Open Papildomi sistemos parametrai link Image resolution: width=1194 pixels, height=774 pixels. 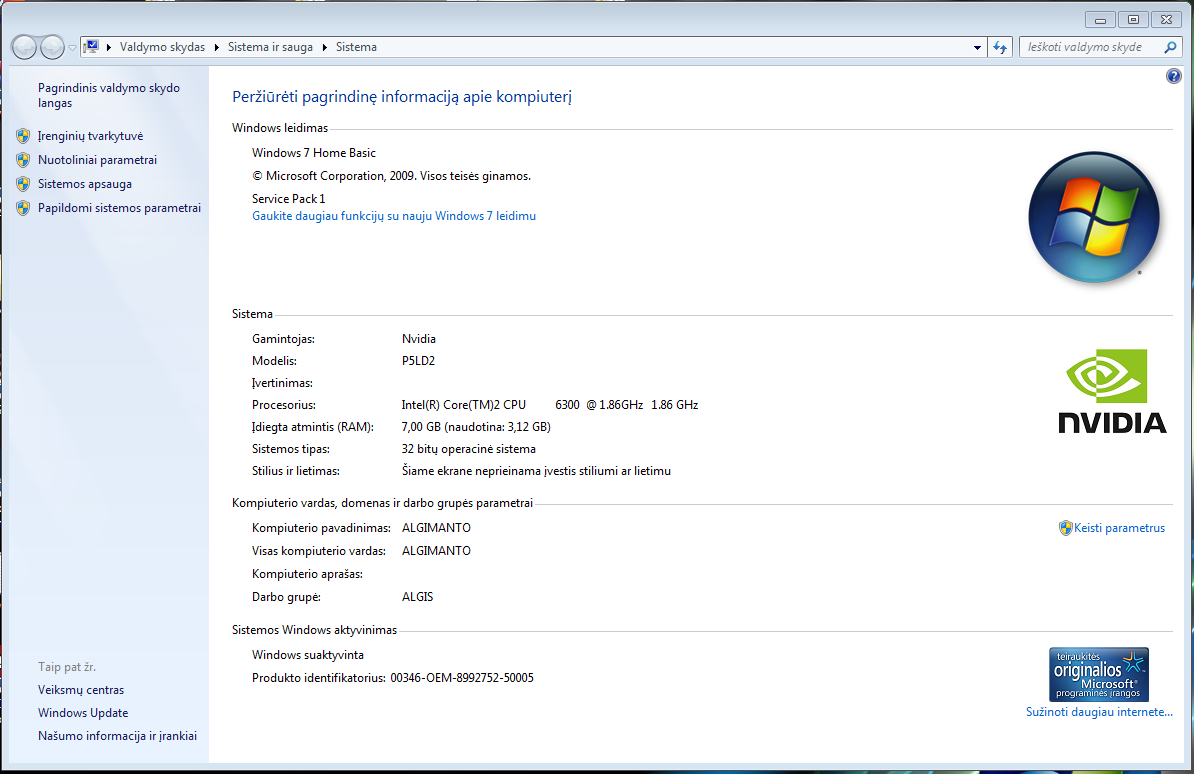pos(120,208)
